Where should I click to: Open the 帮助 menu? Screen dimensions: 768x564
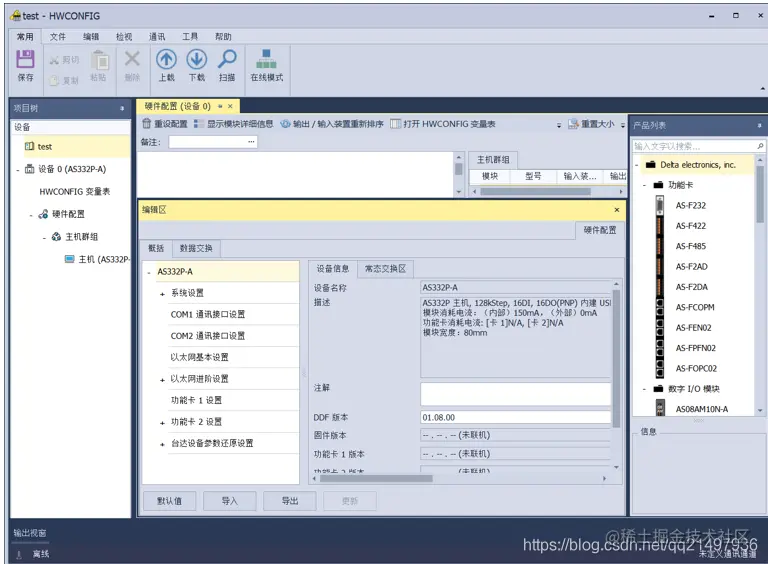click(x=223, y=37)
